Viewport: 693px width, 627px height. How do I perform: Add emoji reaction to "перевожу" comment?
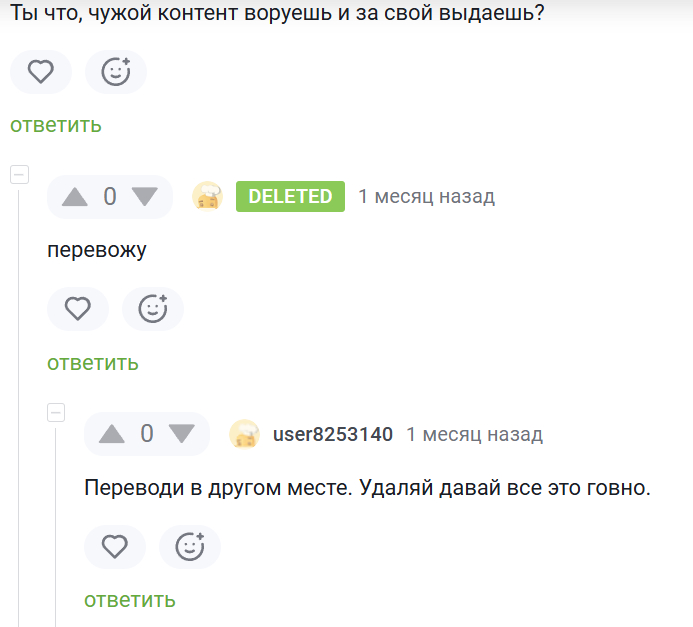point(153,310)
